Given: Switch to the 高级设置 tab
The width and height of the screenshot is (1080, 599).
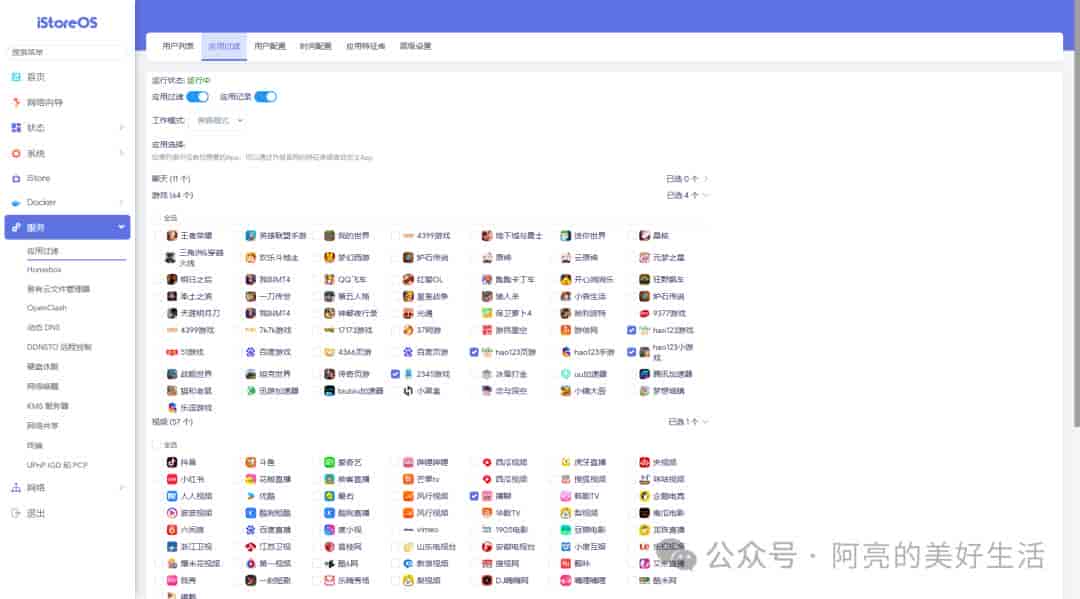Looking at the screenshot, I should point(415,46).
